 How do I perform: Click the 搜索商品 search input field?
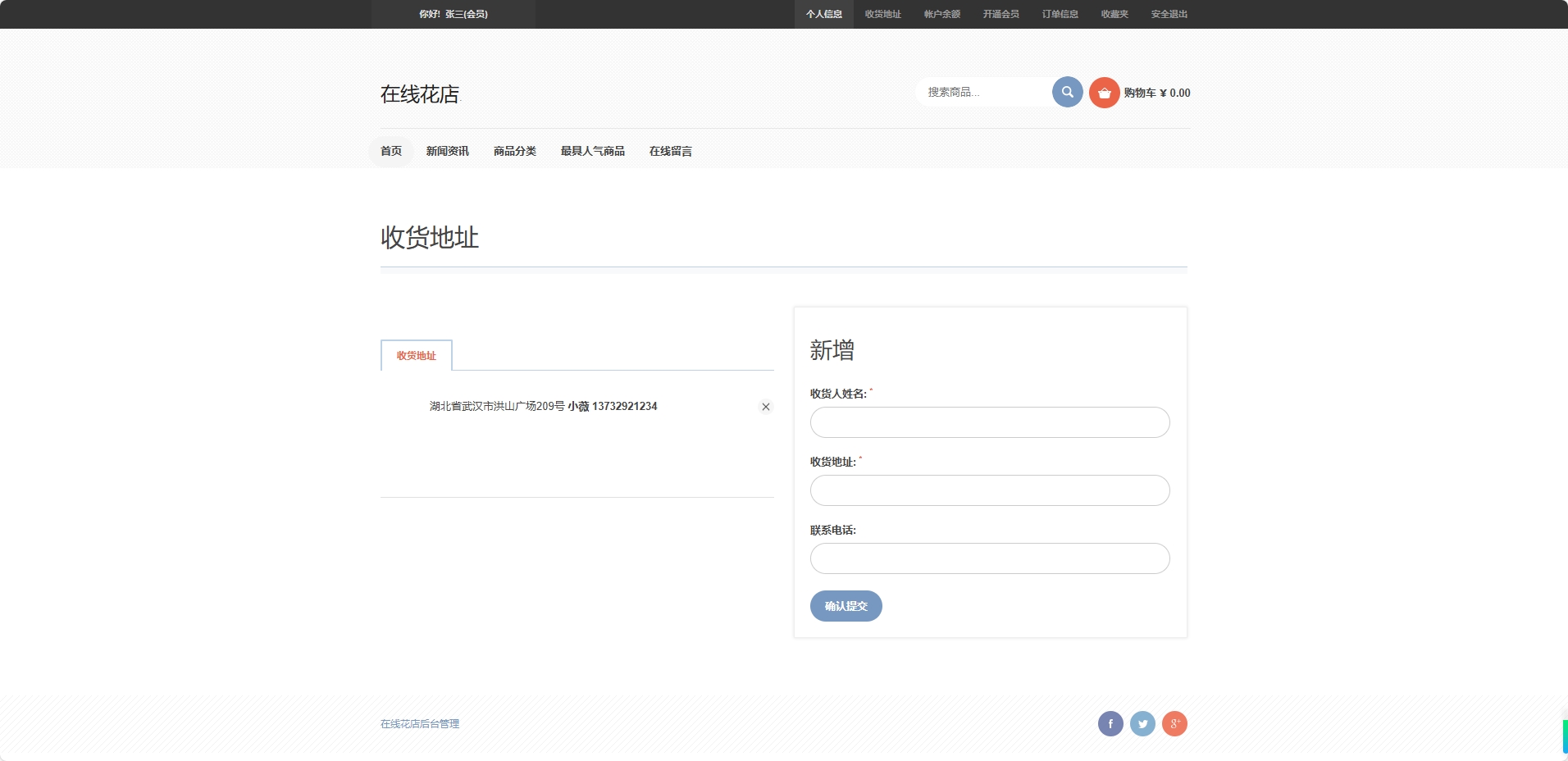click(984, 92)
